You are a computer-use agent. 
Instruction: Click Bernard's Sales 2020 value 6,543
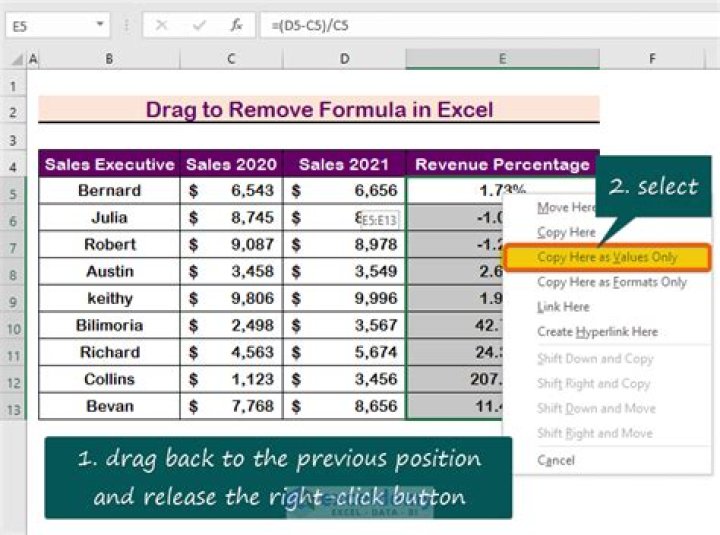(x=231, y=190)
